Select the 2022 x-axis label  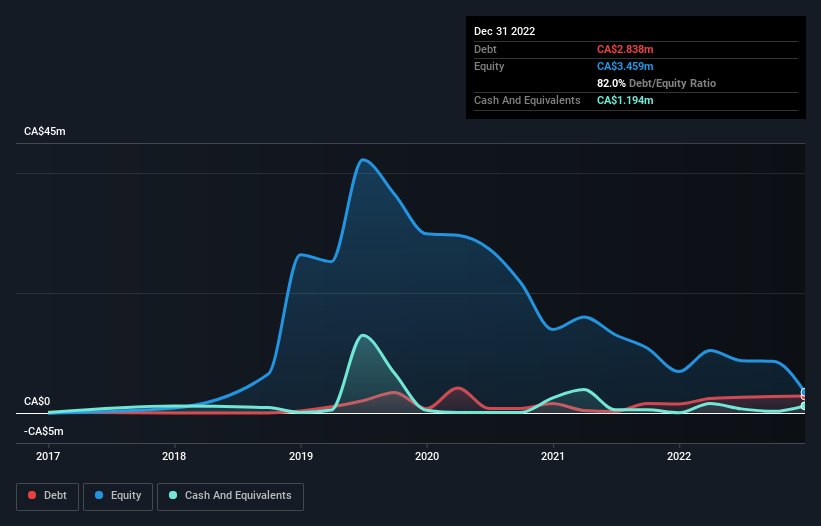679,456
